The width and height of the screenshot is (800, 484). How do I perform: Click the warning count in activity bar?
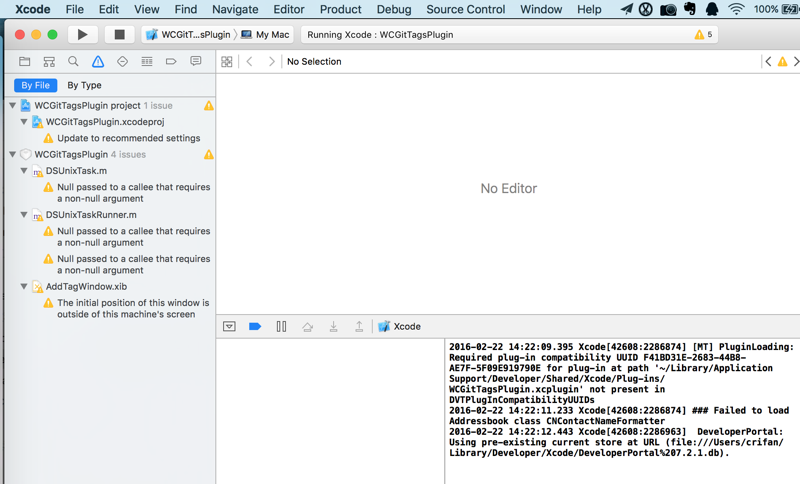tap(703, 35)
